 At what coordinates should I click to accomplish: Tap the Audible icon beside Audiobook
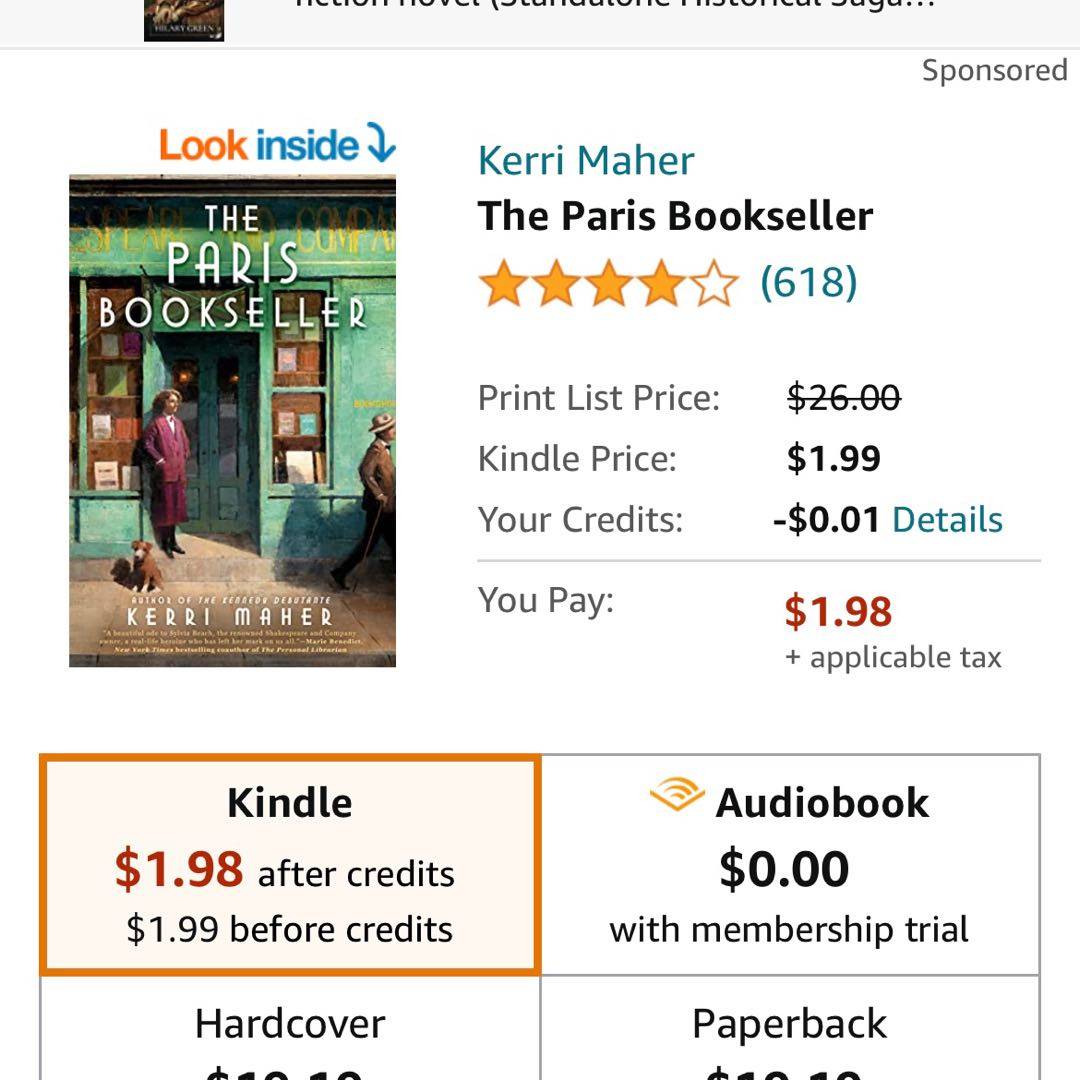tap(676, 798)
